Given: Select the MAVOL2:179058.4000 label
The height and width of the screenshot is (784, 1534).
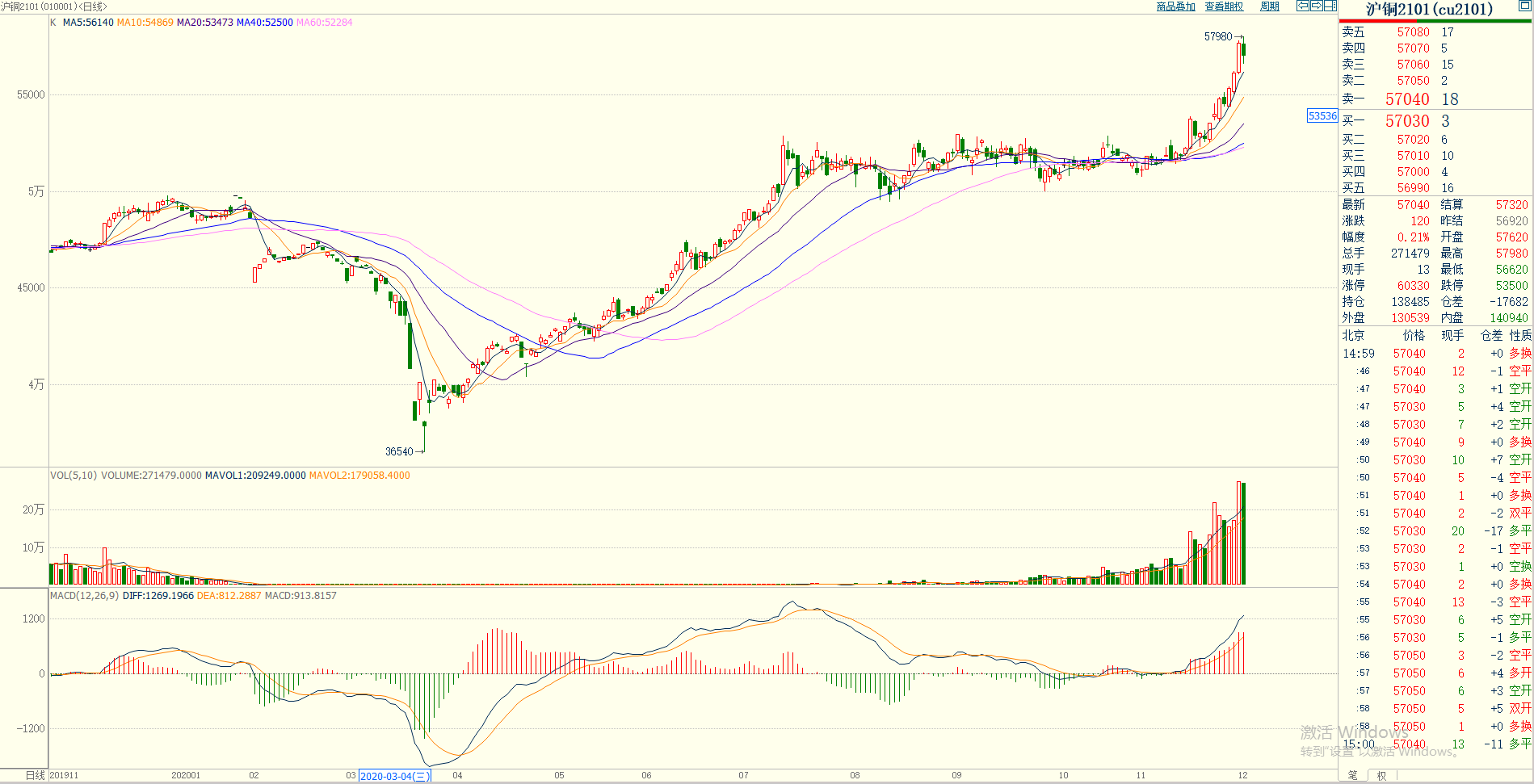Looking at the screenshot, I should coord(359,476).
